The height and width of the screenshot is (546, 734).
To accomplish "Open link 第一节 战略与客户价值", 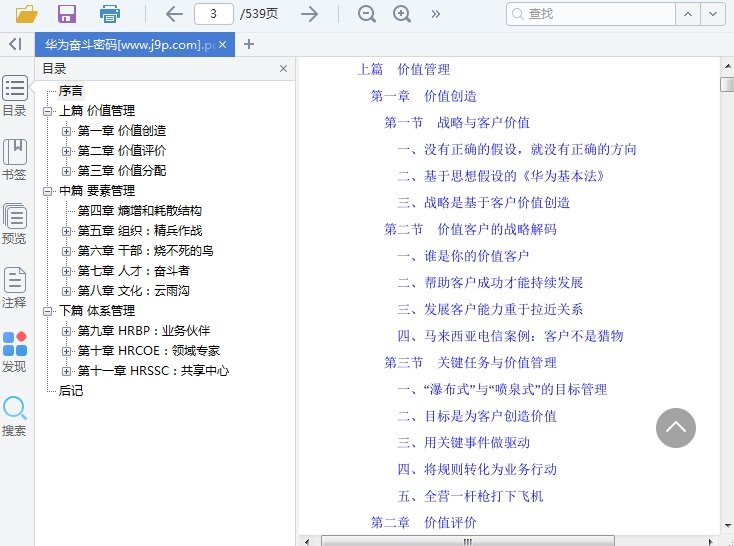I will 457,123.
